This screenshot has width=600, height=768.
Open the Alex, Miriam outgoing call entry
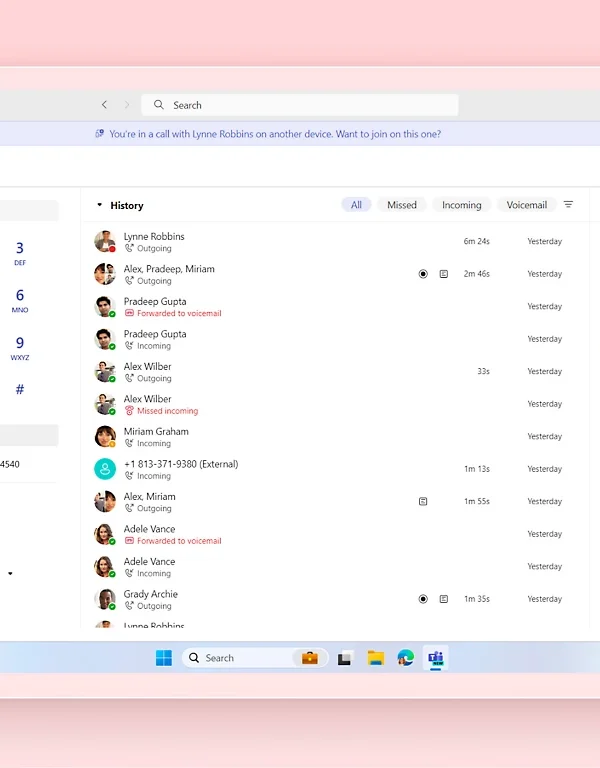(x=336, y=502)
